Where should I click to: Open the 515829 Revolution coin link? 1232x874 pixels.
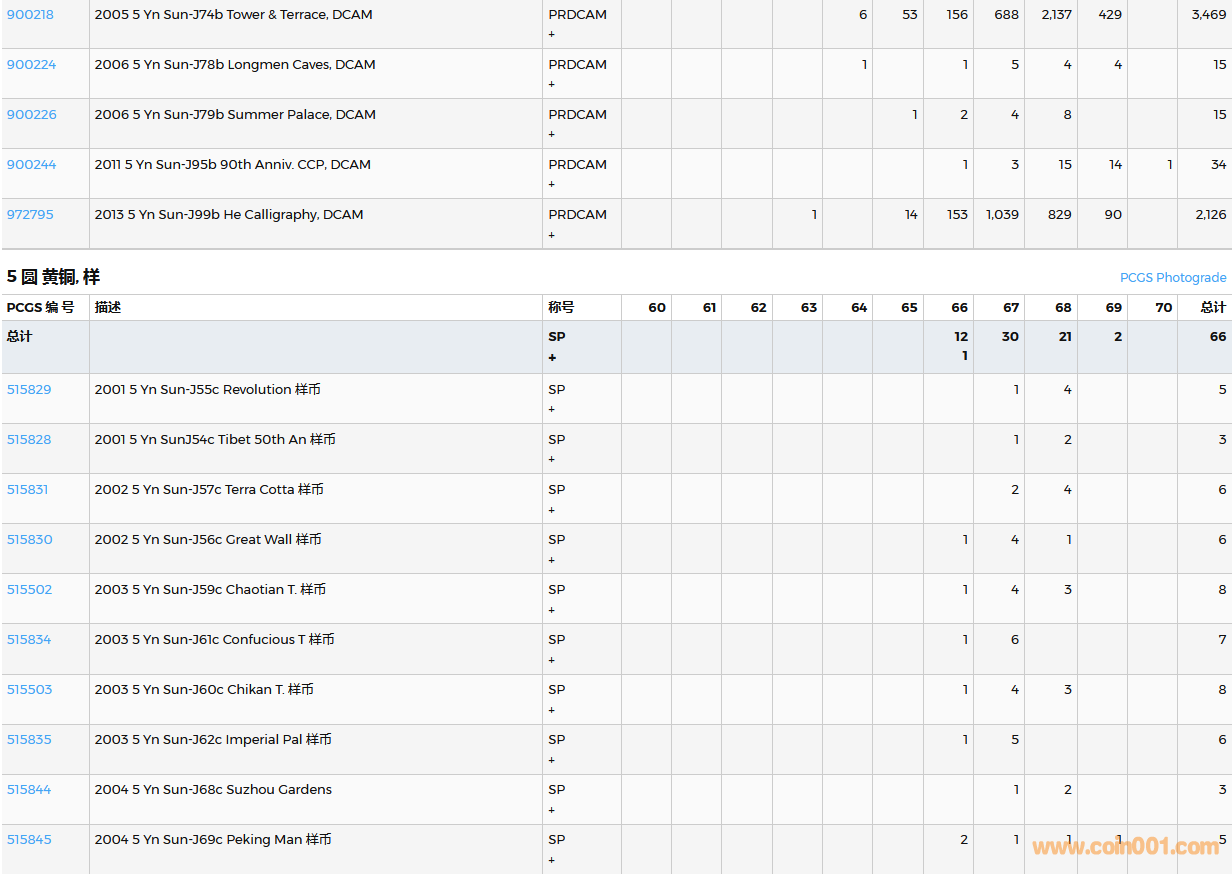pos(29,390)
